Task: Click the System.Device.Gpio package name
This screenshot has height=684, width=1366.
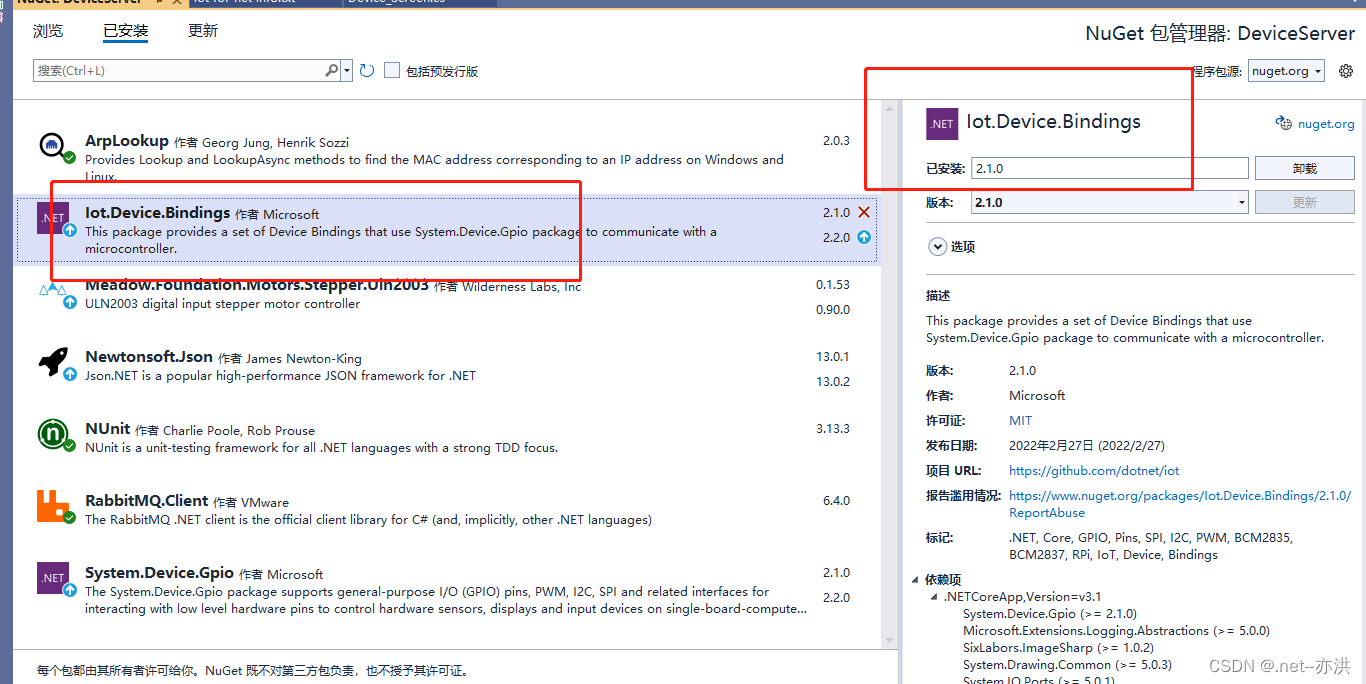Action: pyautogui.click(x=160, y=573)
